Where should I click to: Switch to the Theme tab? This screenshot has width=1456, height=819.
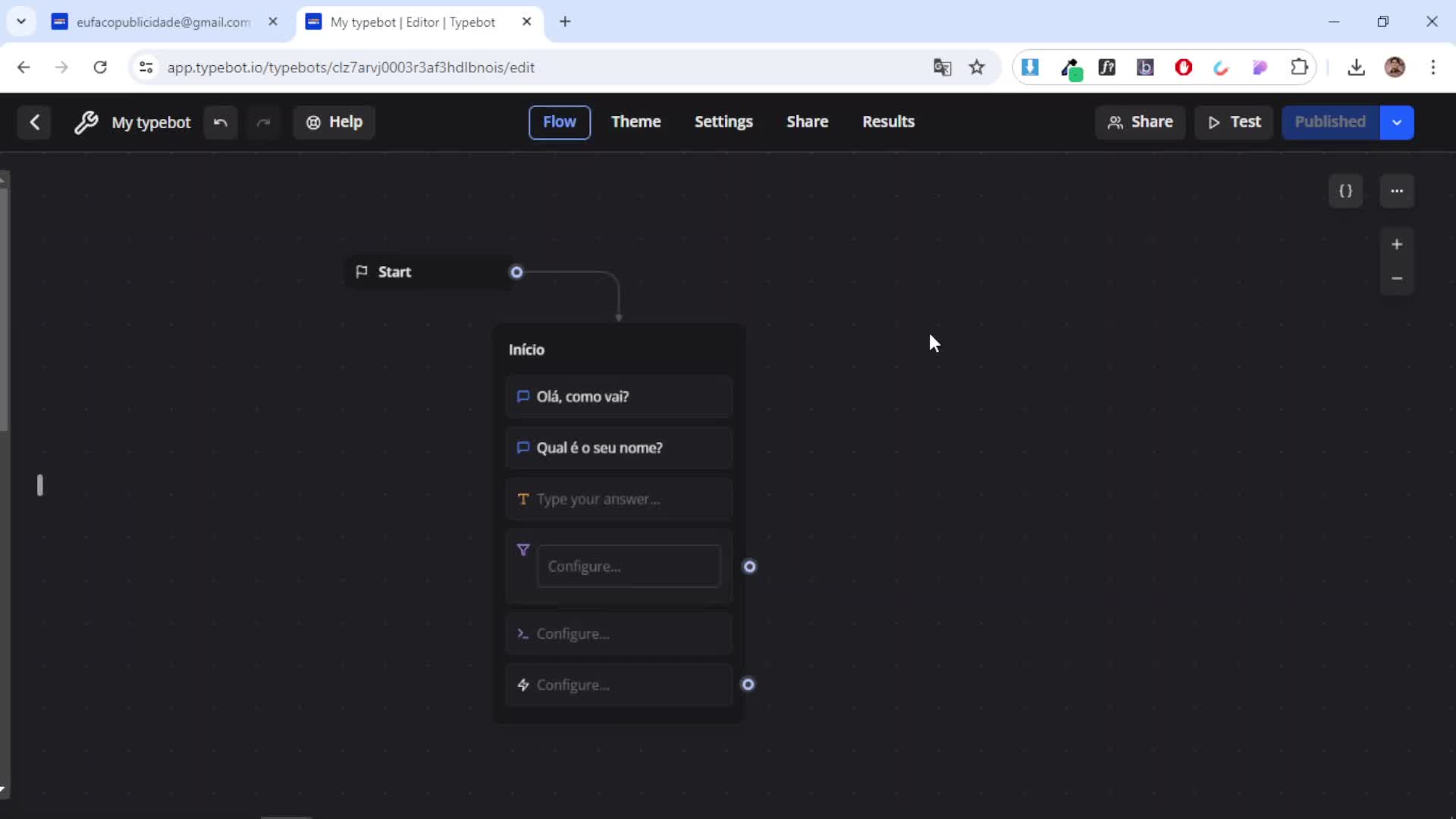click(635, 122)
